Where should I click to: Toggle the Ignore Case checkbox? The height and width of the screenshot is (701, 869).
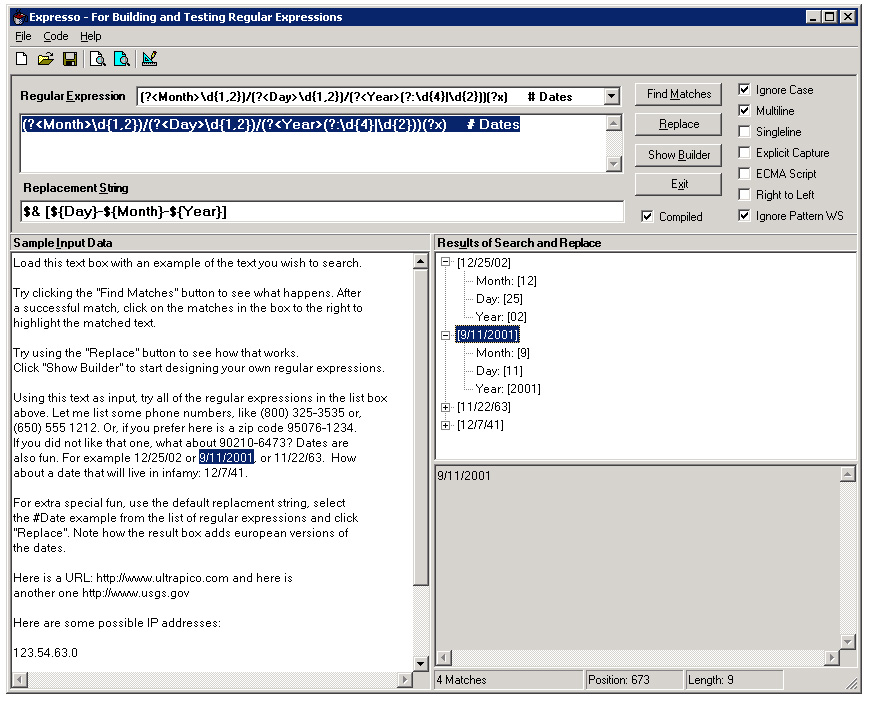[x=744, y=89]
